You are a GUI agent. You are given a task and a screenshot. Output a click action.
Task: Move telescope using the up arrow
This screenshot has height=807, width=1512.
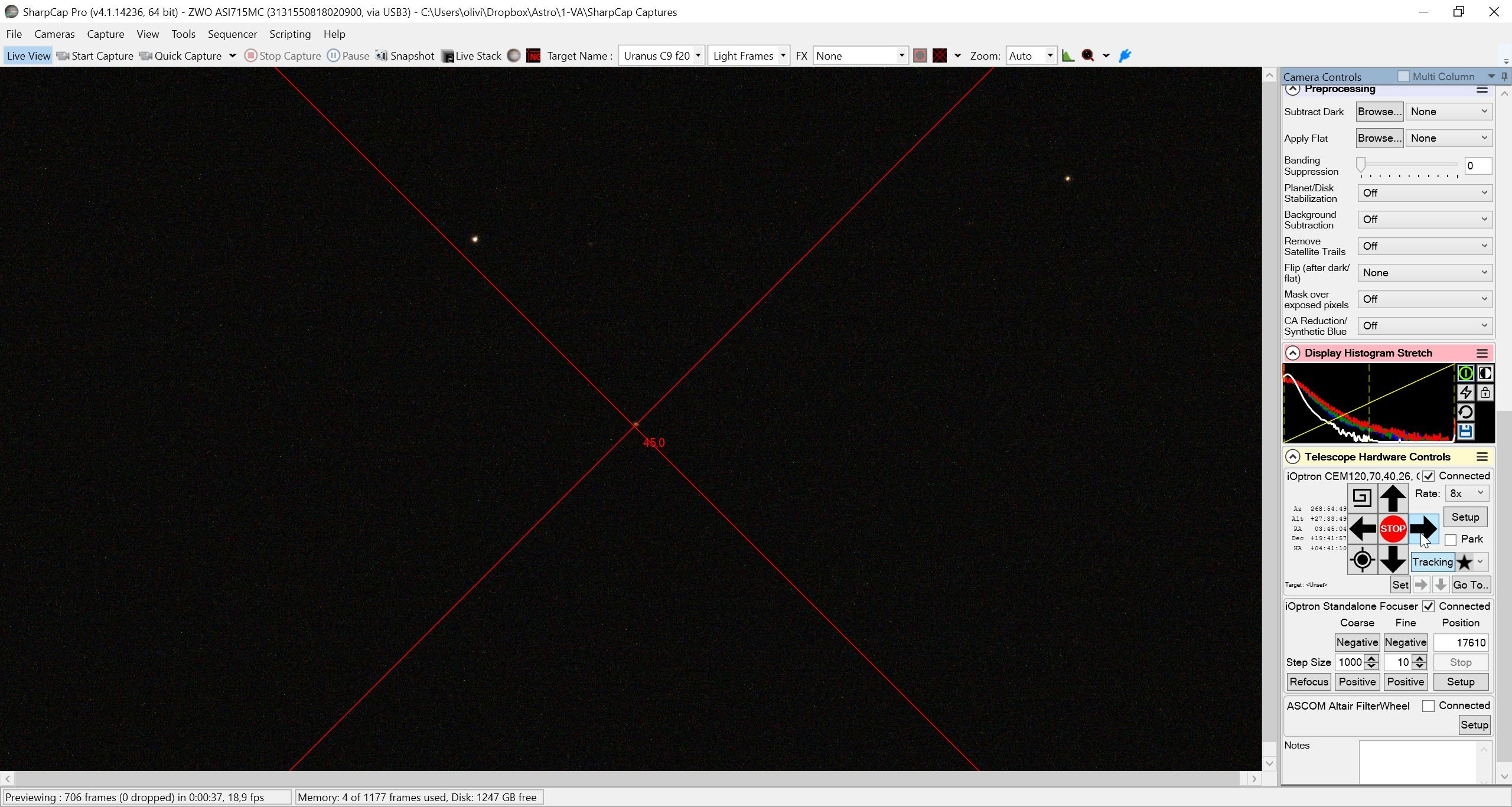(x=1392, y=498)
